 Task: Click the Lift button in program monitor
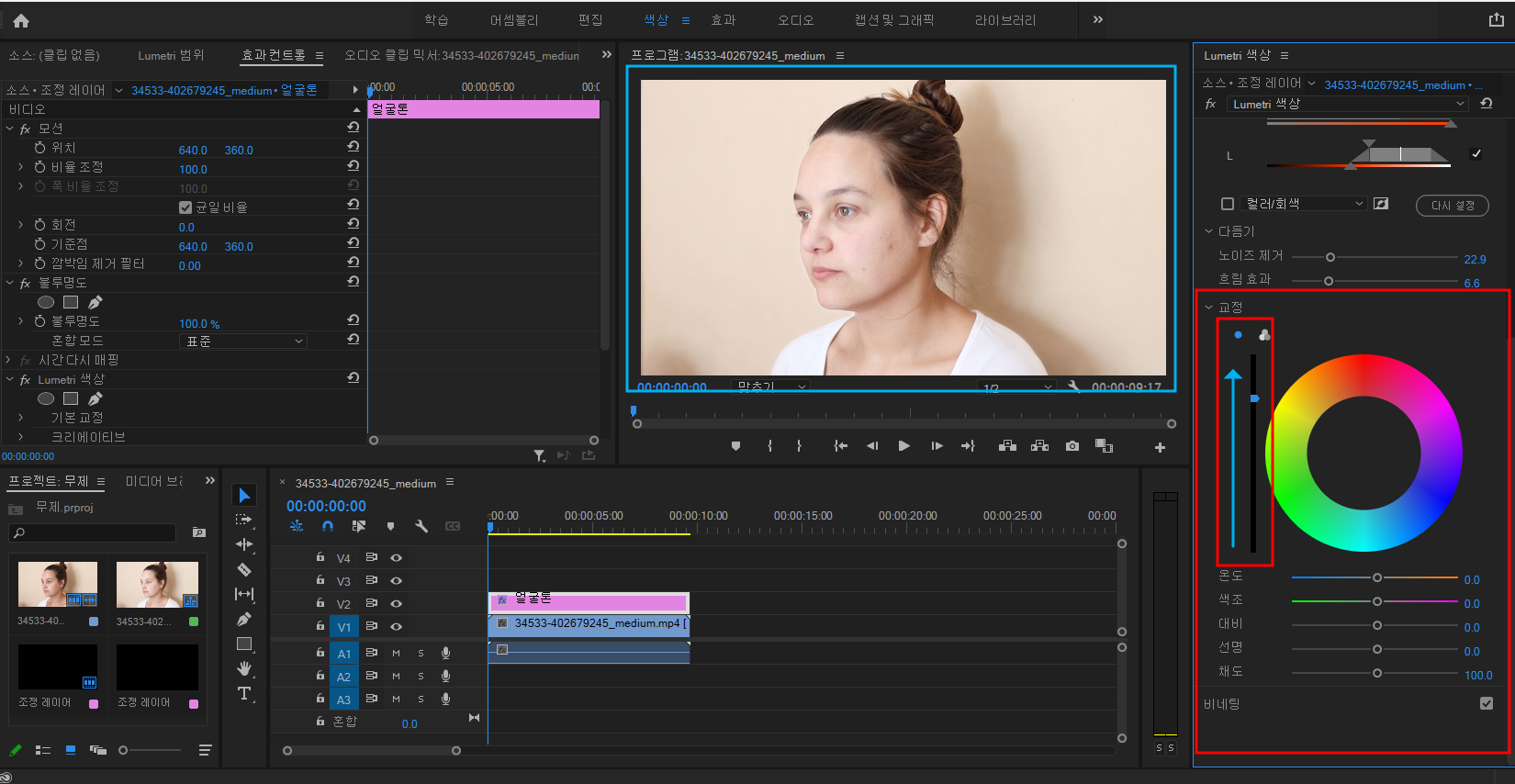click(x=1007, y=446)
